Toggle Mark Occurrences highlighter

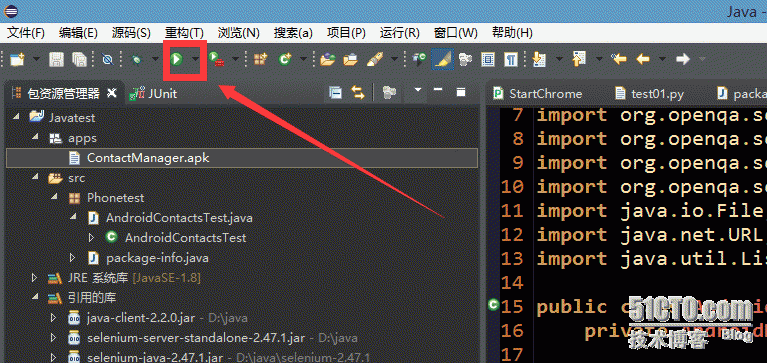pos(442,59)
